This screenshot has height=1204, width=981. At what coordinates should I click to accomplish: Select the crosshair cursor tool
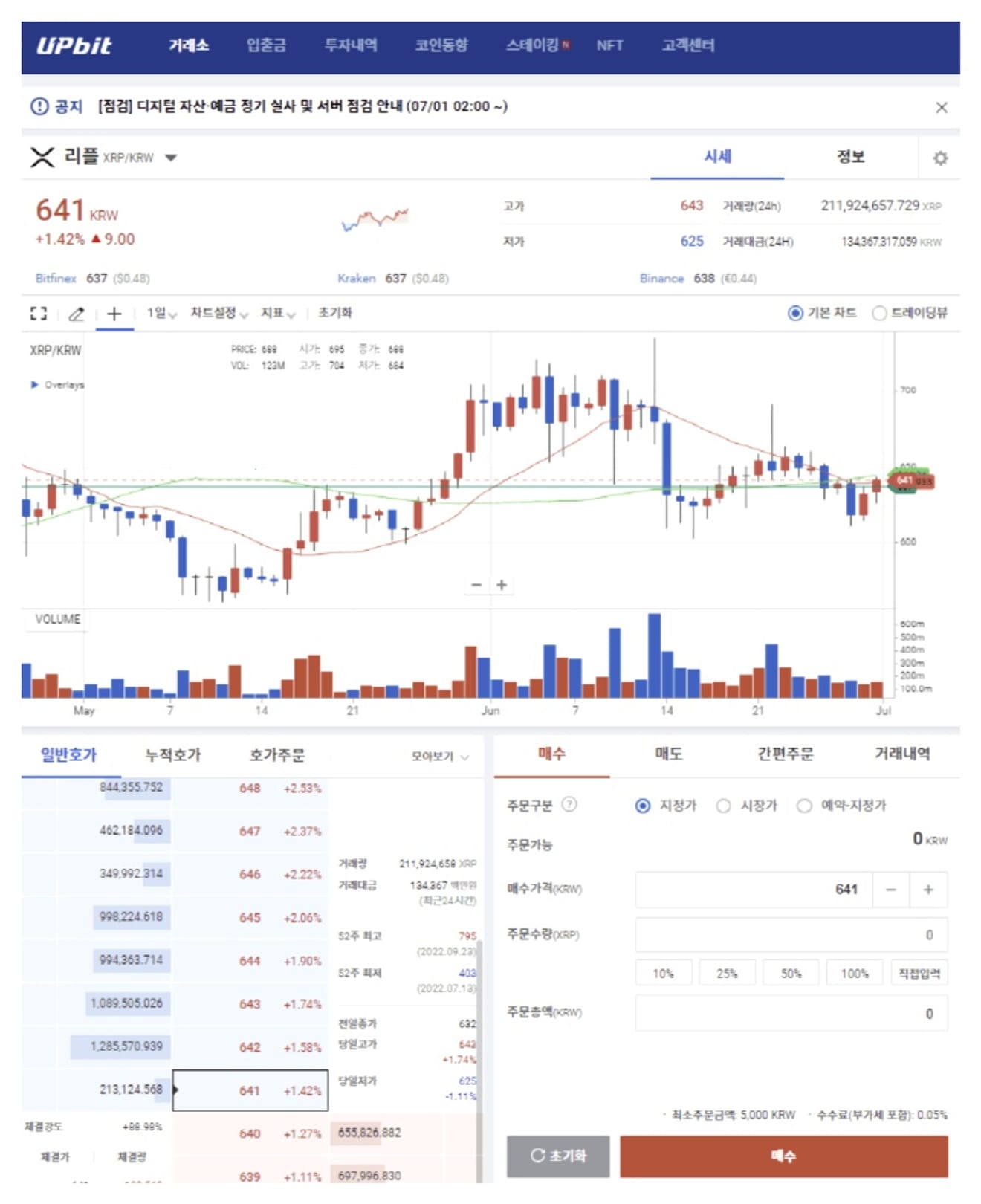[x=114, y=314]
